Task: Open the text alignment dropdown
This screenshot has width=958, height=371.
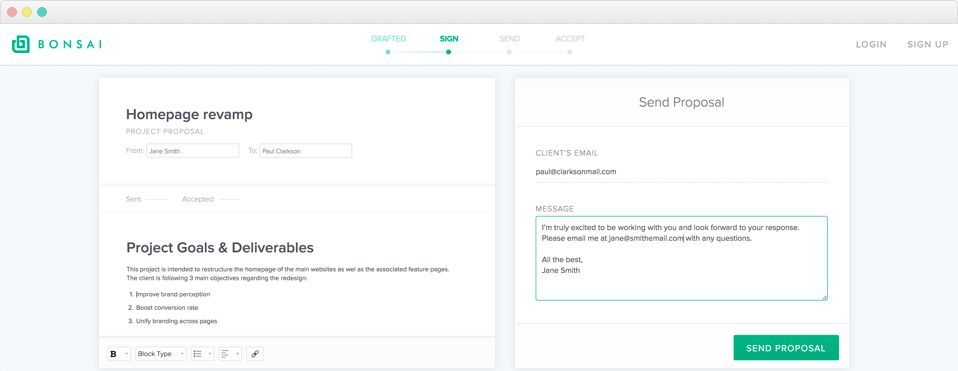Action: (230, 353)
